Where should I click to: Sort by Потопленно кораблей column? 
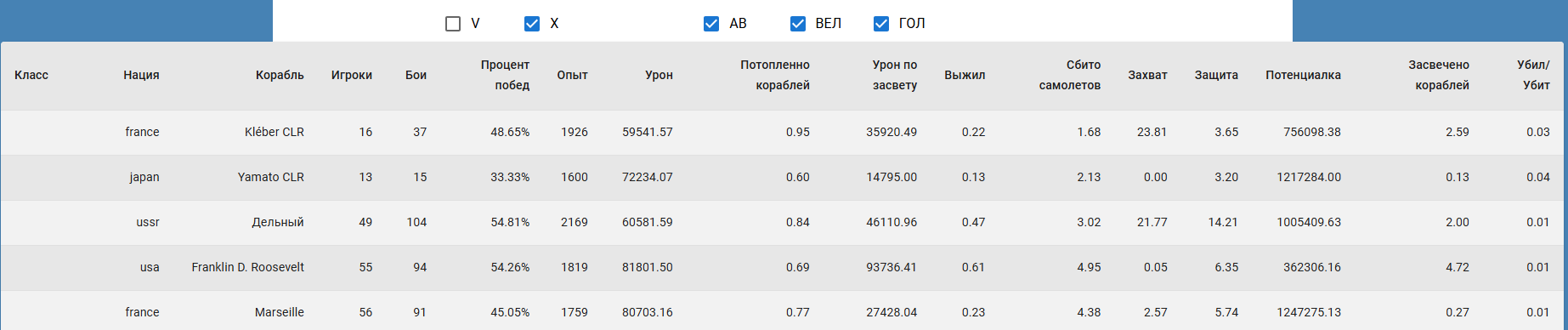(x=775, y=75)
